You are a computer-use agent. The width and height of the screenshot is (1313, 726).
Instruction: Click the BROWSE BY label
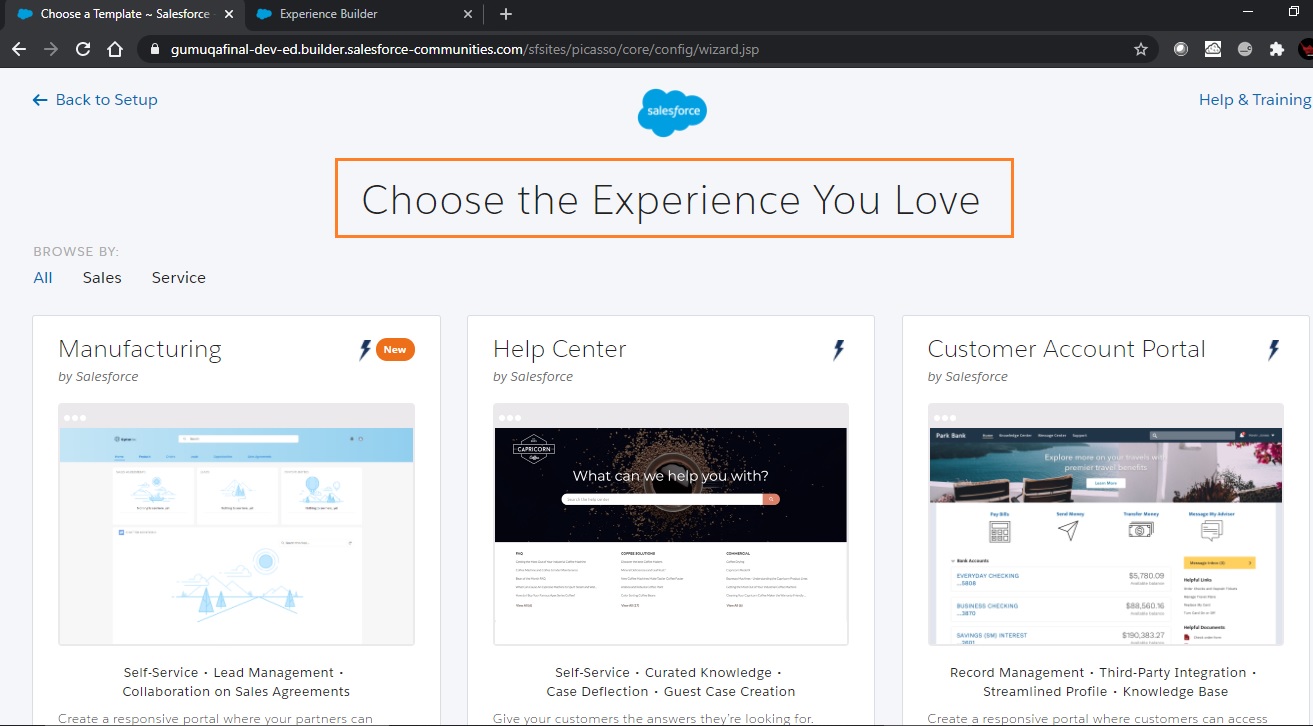tap(76, 252)
